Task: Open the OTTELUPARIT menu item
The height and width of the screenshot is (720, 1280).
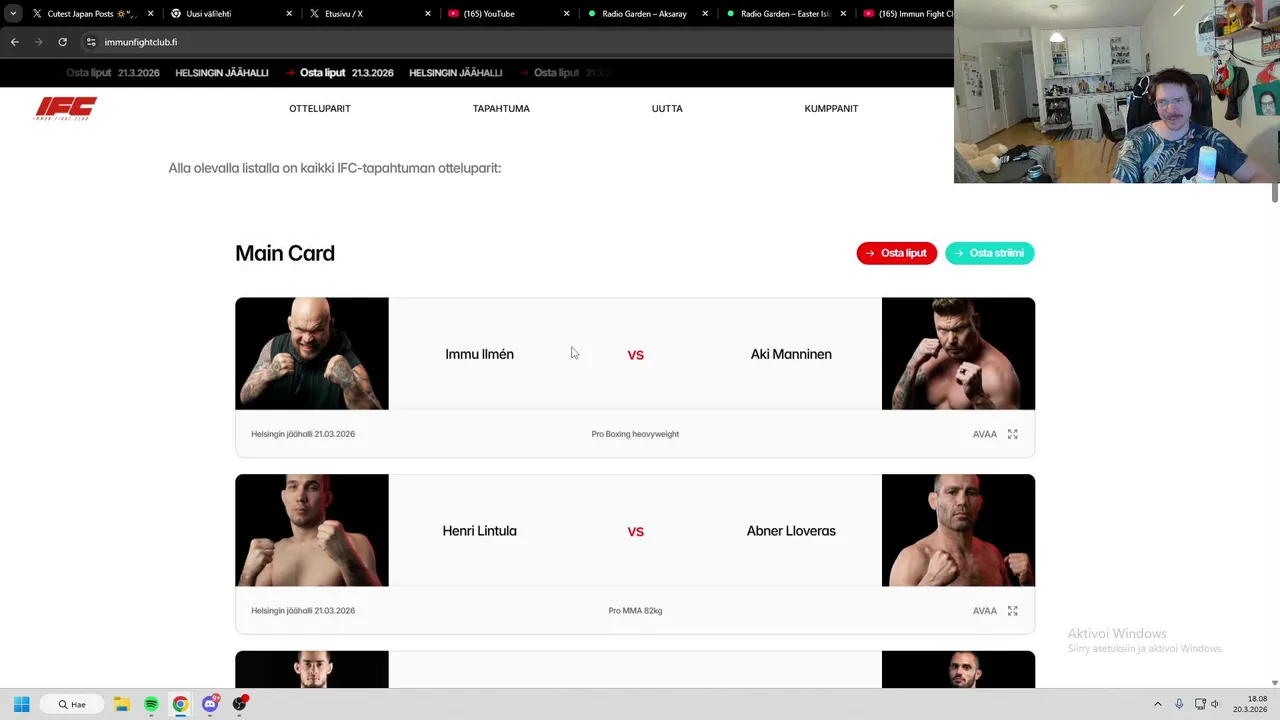Action: click(320, 108)
